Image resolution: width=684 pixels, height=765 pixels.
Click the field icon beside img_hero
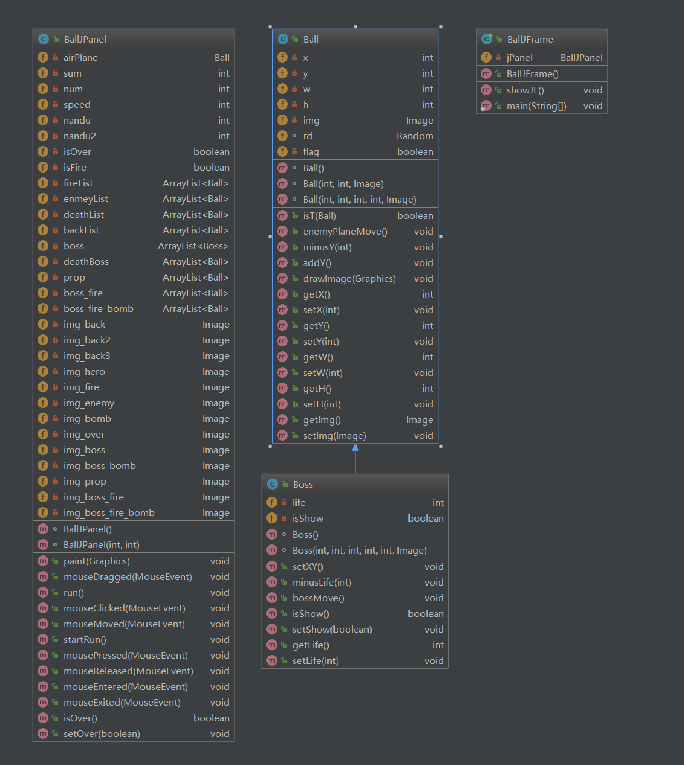(43, 372)
